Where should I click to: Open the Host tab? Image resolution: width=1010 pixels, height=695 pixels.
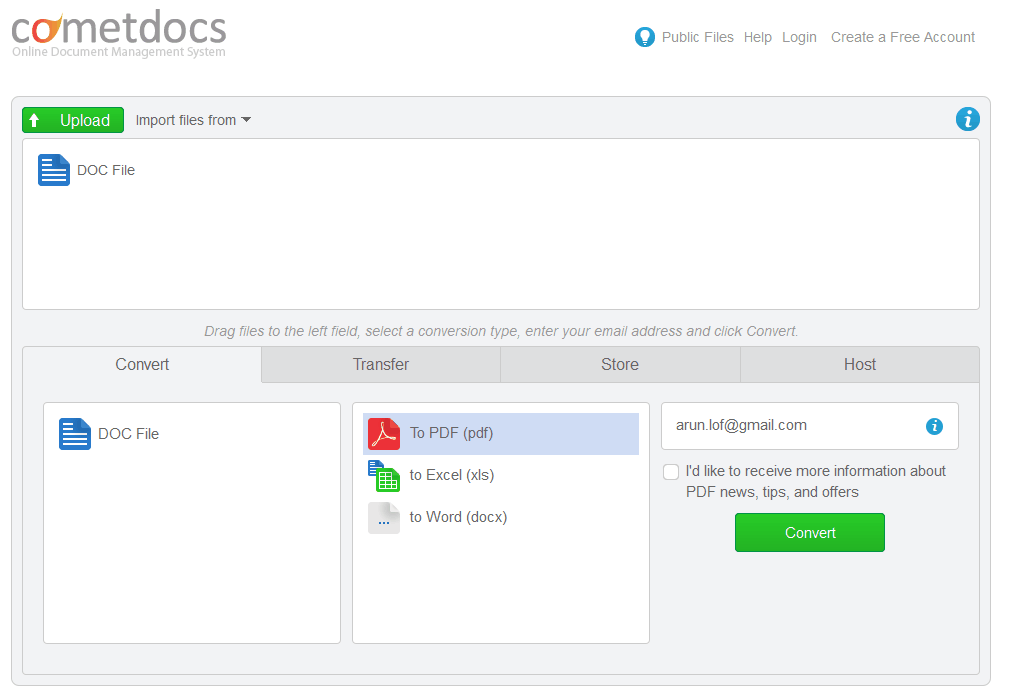pos(860,365)
